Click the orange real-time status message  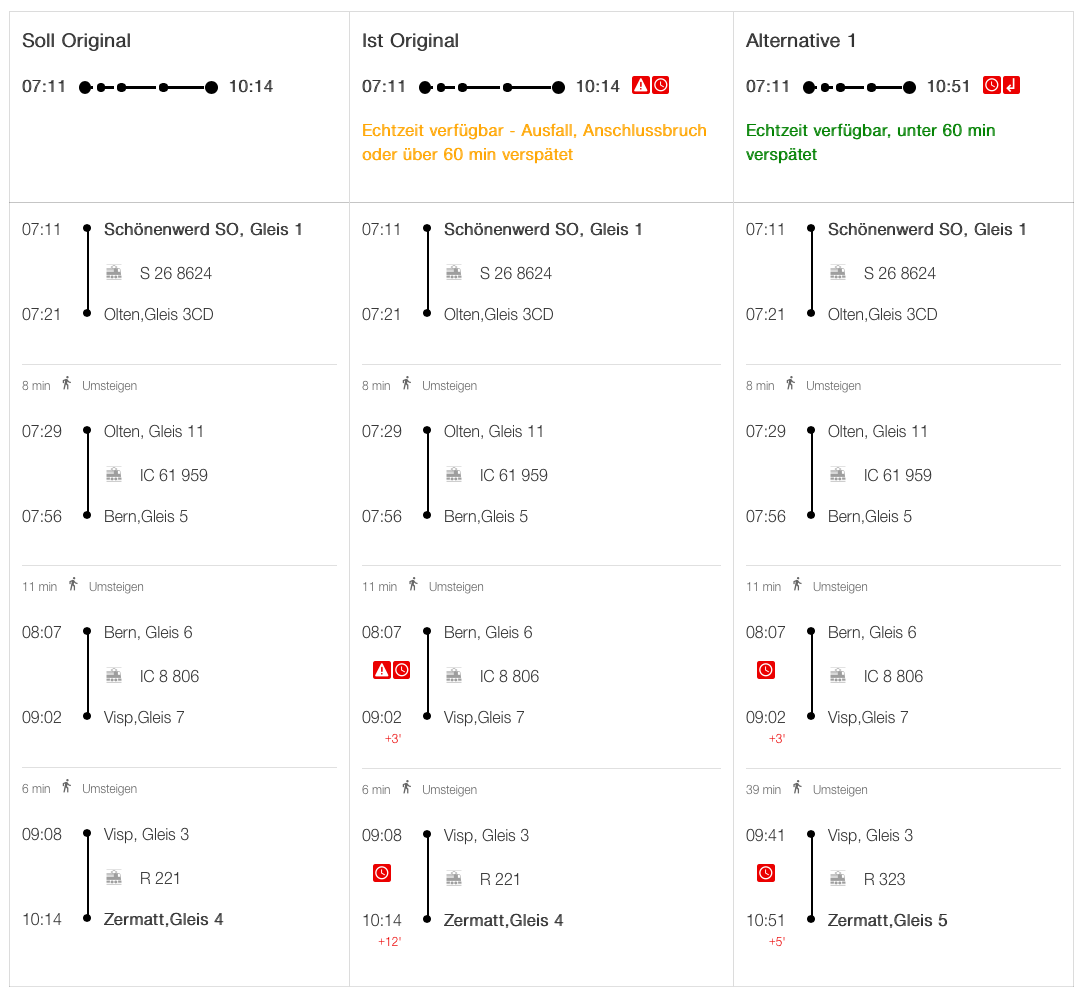534,143
